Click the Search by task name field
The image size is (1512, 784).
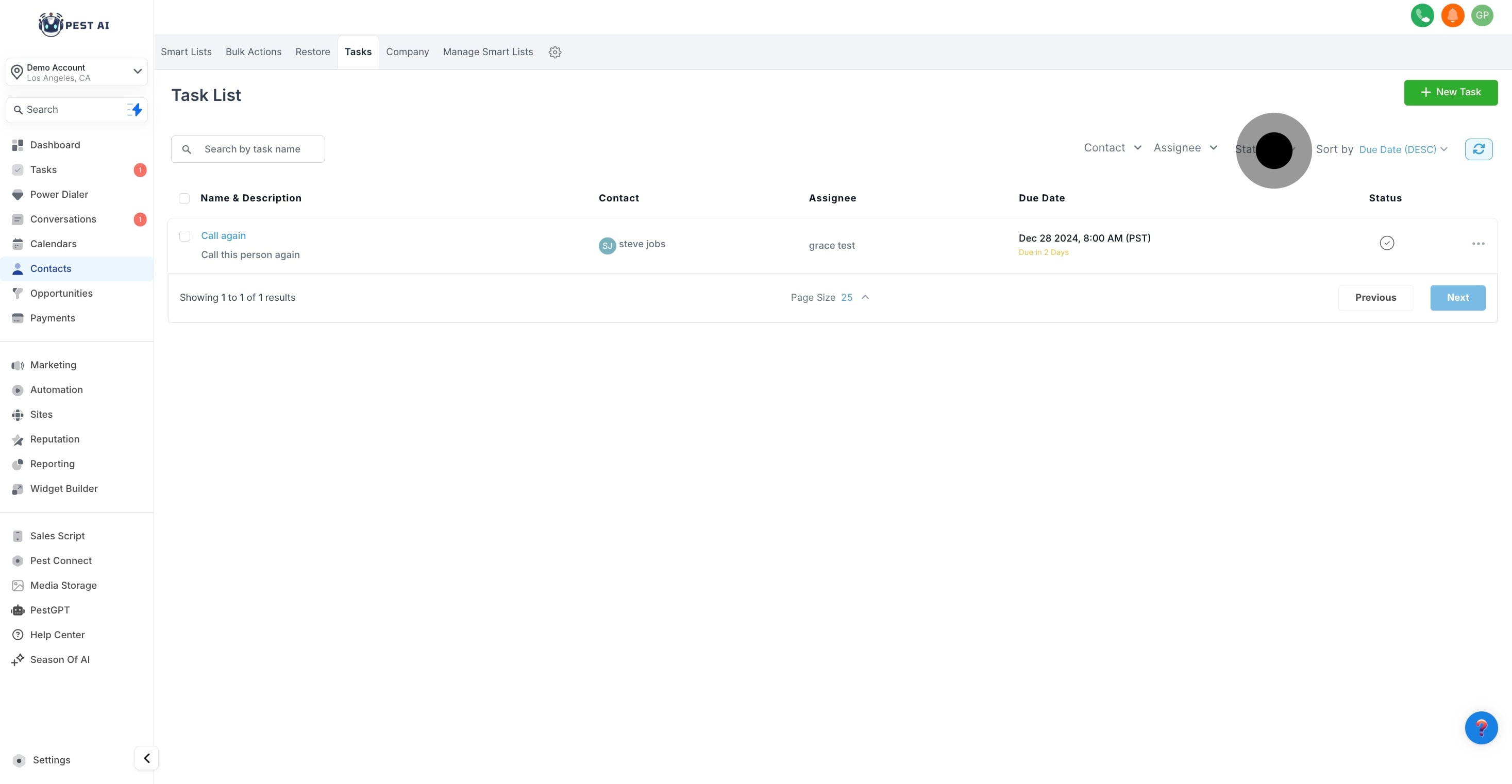pos(258,149)
